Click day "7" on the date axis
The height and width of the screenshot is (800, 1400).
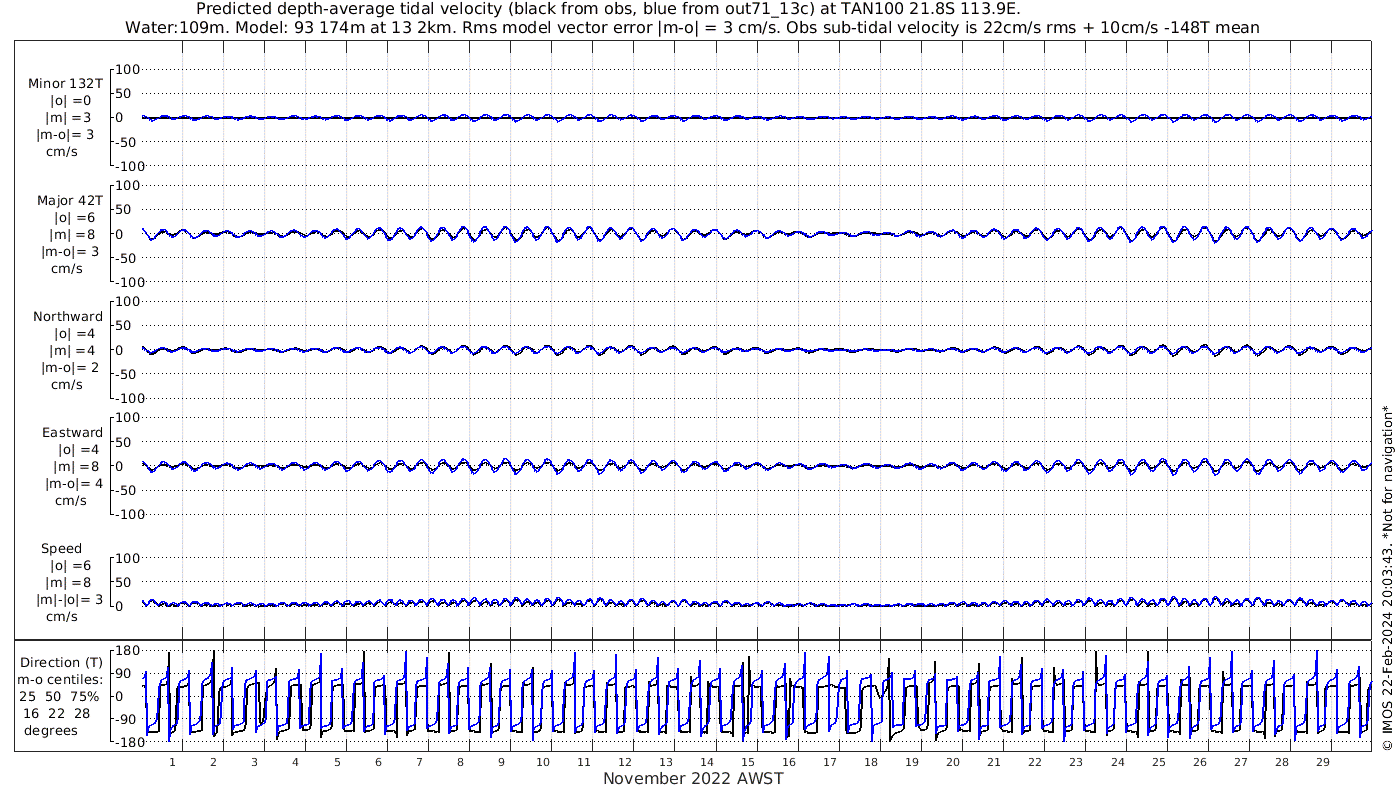(x=419, y=762)
